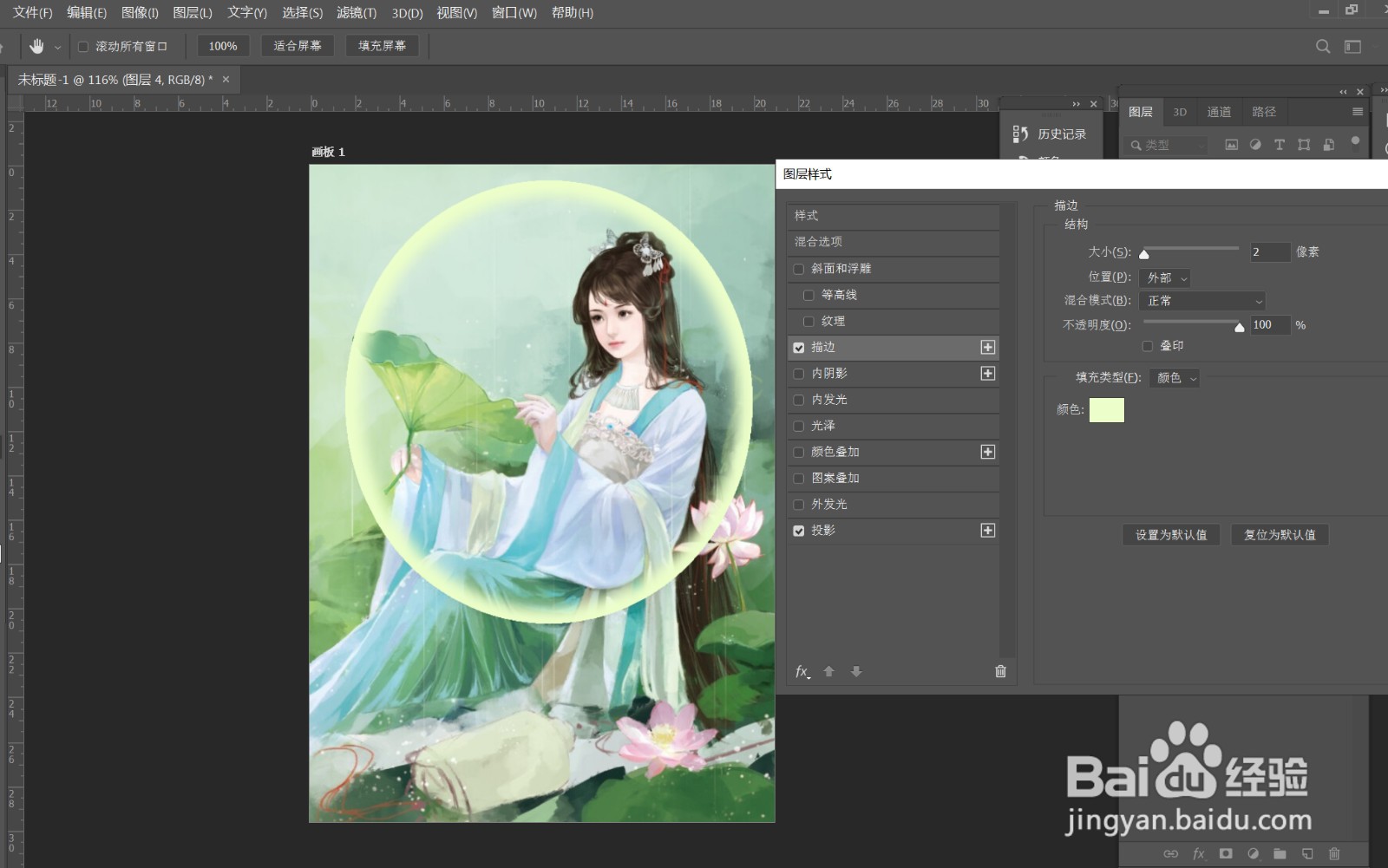This screenshot has height=868, width=1388.
Task: Enable the 内发光 effect checkbox
Action: pyautogui.click(x=799, y=400)
